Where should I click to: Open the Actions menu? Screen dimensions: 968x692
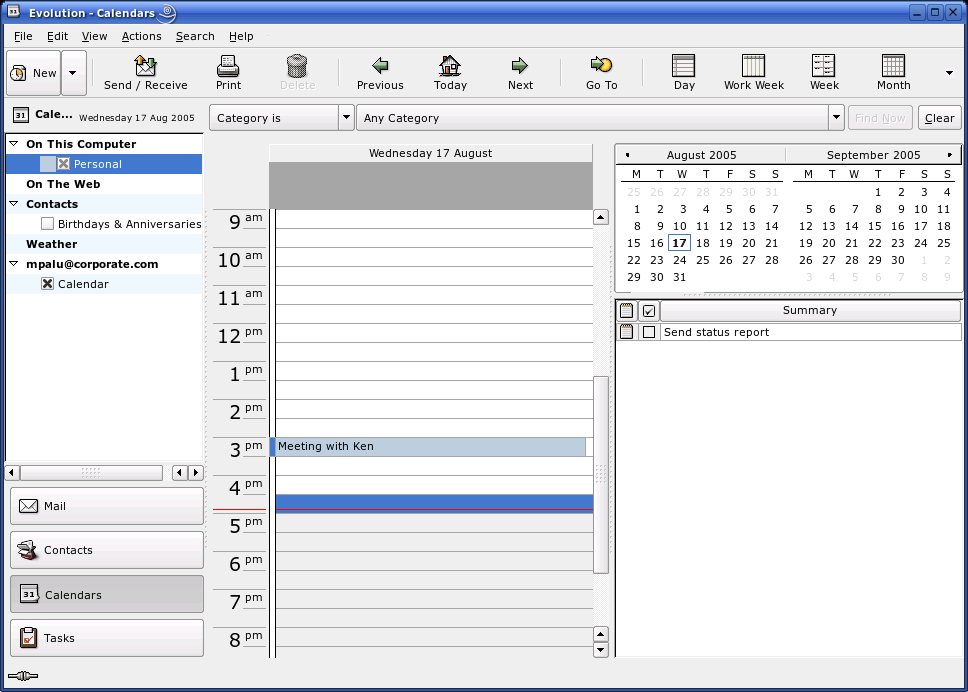[141, 36]
